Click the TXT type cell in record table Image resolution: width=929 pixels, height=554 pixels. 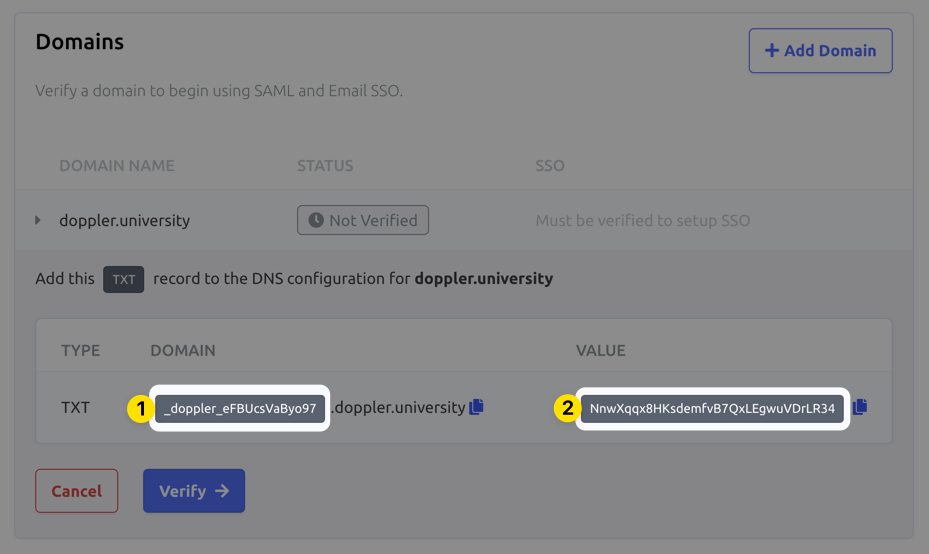pos(75,408)
